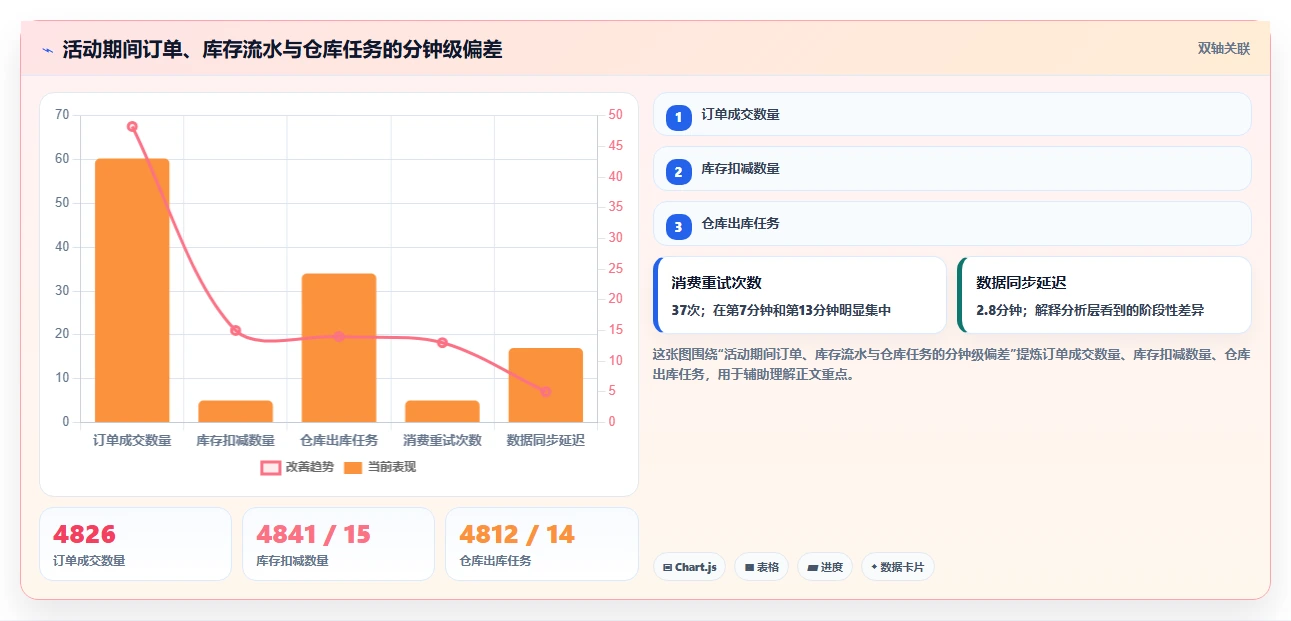Click the 消费重试次数 orange bar
This screenshot has width=1291, height=621.
(442, 411)
